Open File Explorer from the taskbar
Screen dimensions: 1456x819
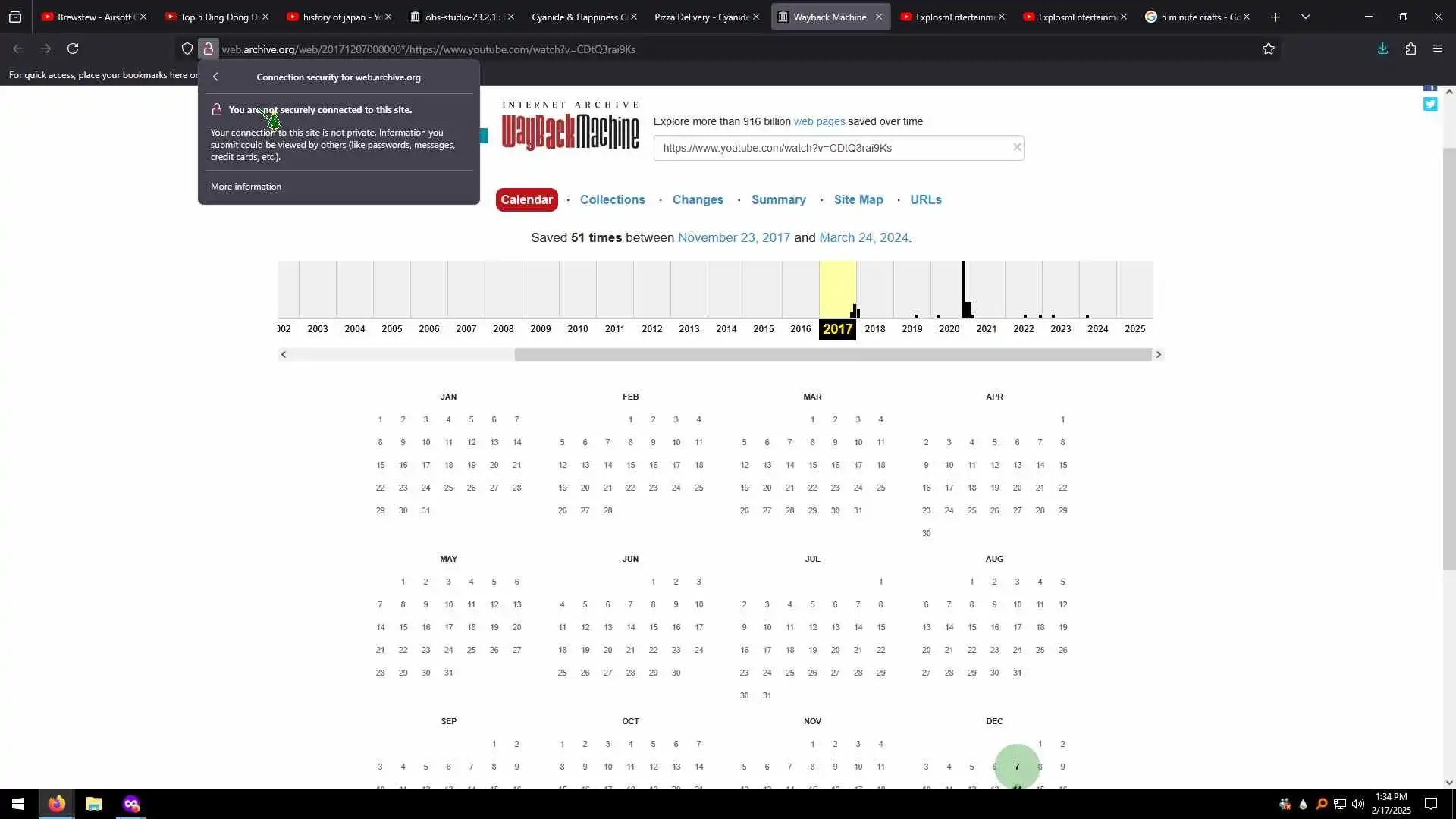tap(93, 804)
